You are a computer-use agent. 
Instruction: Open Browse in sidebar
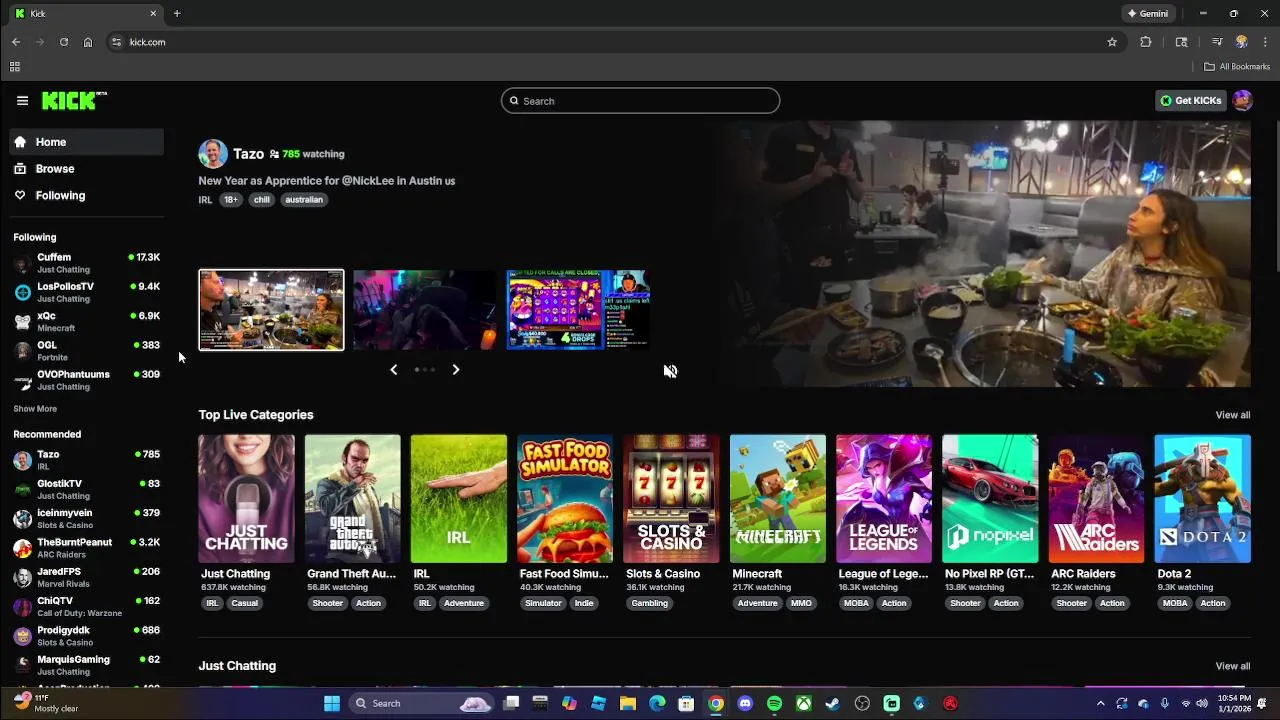tap(86, 169)
